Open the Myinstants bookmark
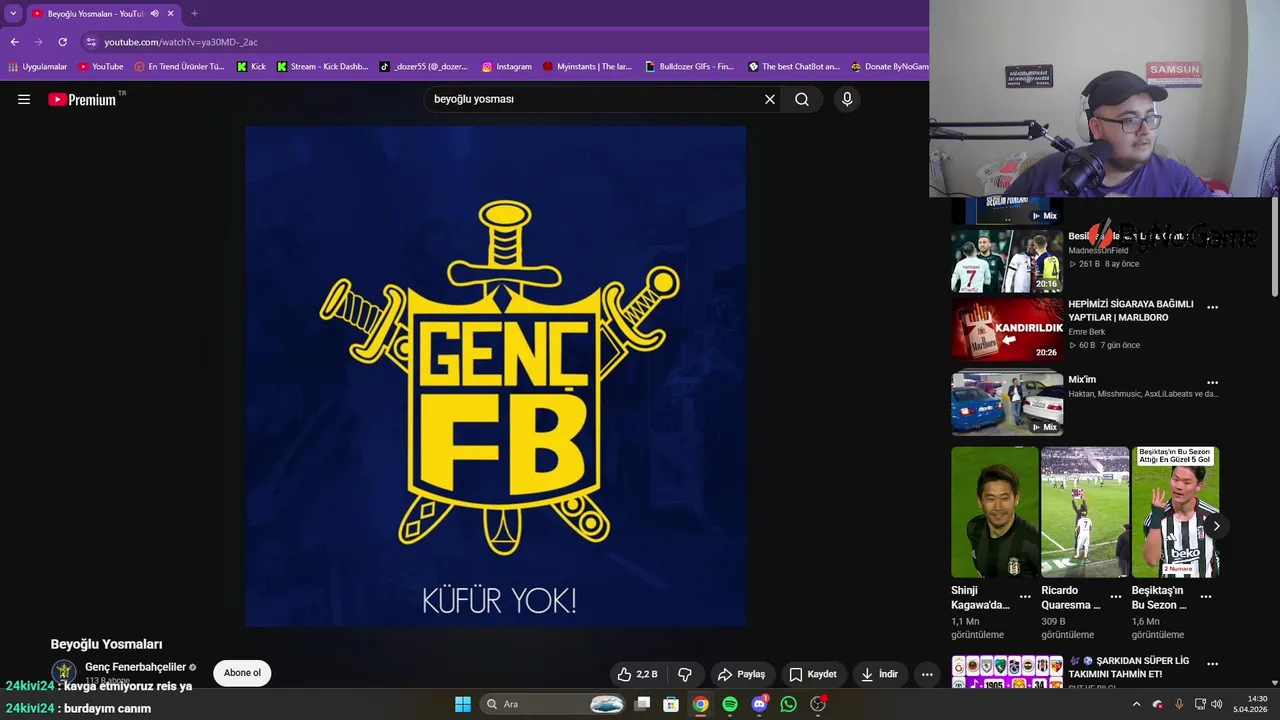This screenshot has width=1280, height=720. click(588, 67)
